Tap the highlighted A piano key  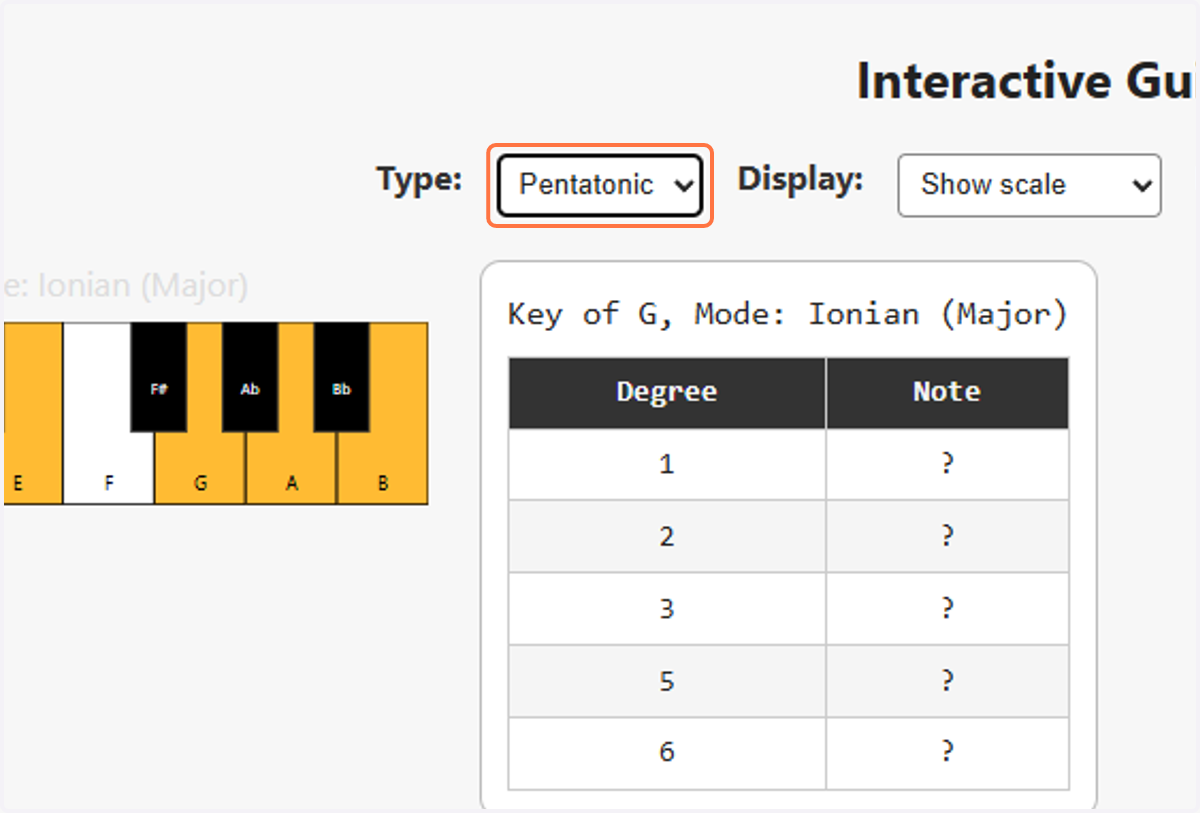(x=292, y=467)
